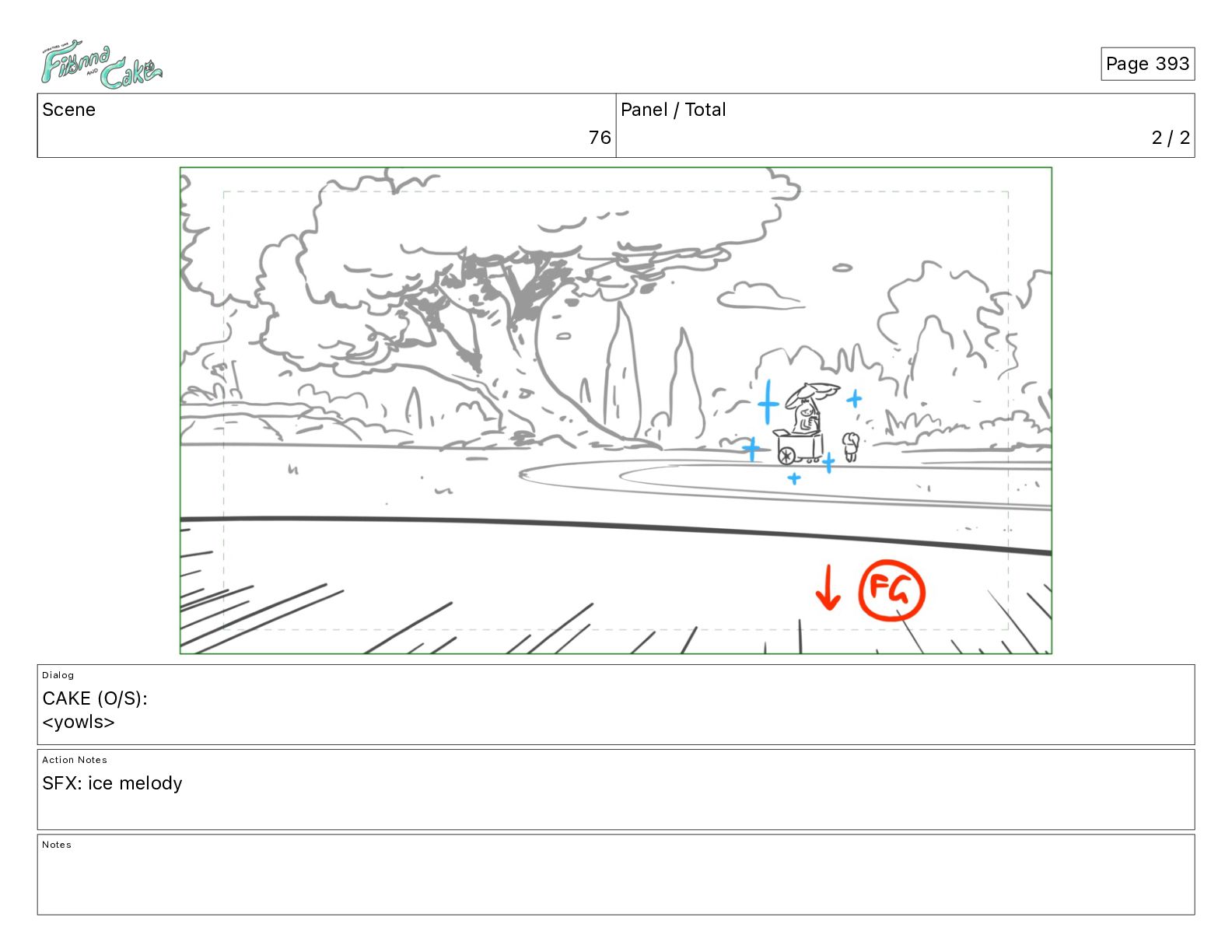Click the CAKE (O/S): dialog line
The image size is (1232, 952).
(95, 698)
